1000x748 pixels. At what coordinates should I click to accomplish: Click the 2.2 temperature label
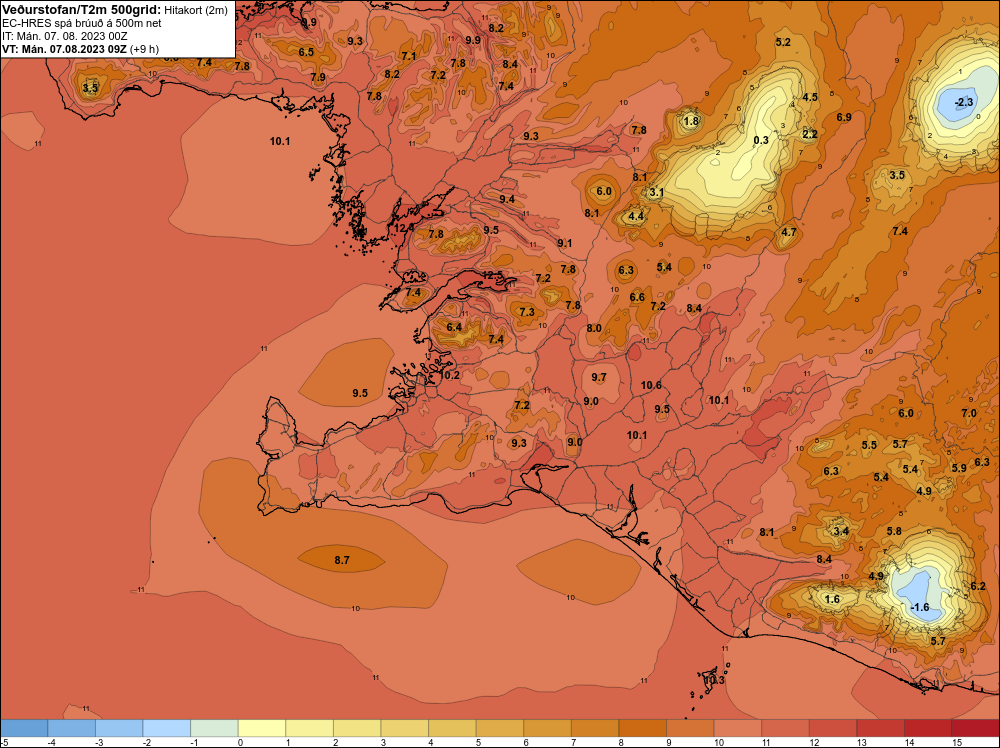[809, 134]
